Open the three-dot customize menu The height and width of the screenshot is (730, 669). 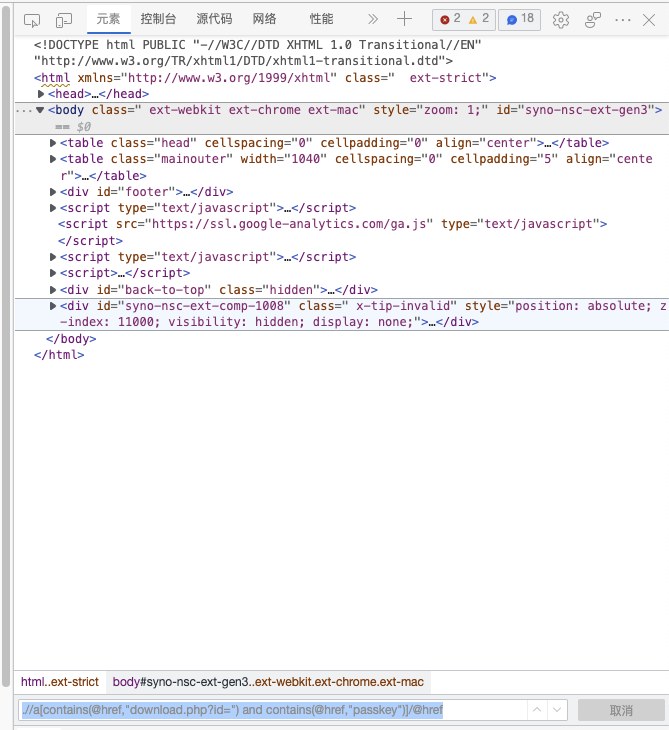click(623, 19)
